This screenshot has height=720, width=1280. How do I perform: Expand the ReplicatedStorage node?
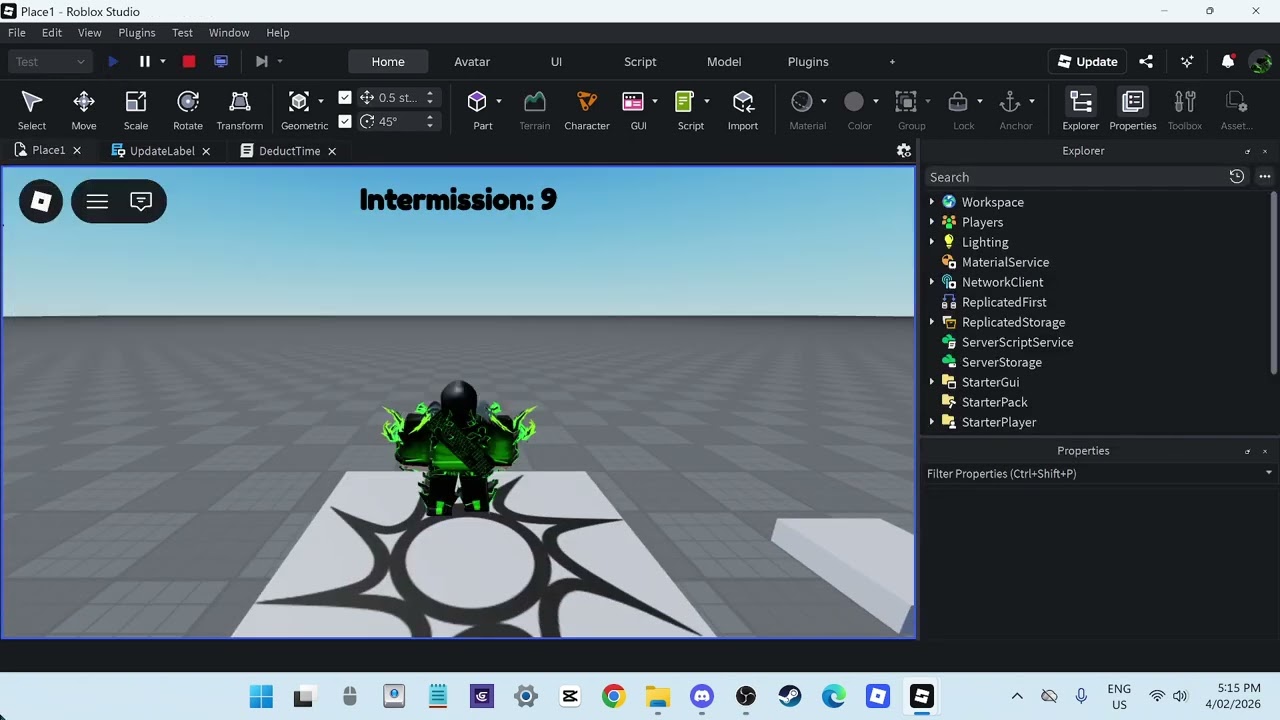tap(932, 322)
